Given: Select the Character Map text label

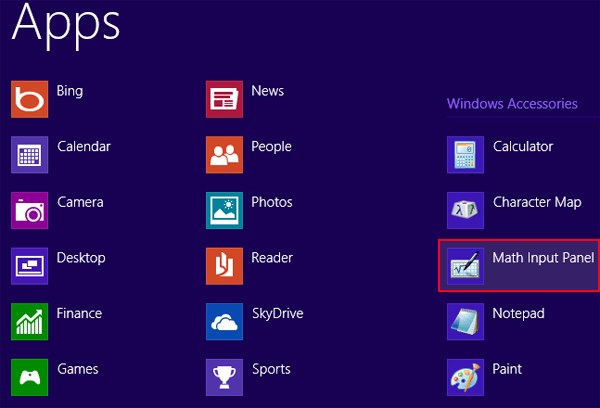Looking at the screenshot, I should (537, 203).
